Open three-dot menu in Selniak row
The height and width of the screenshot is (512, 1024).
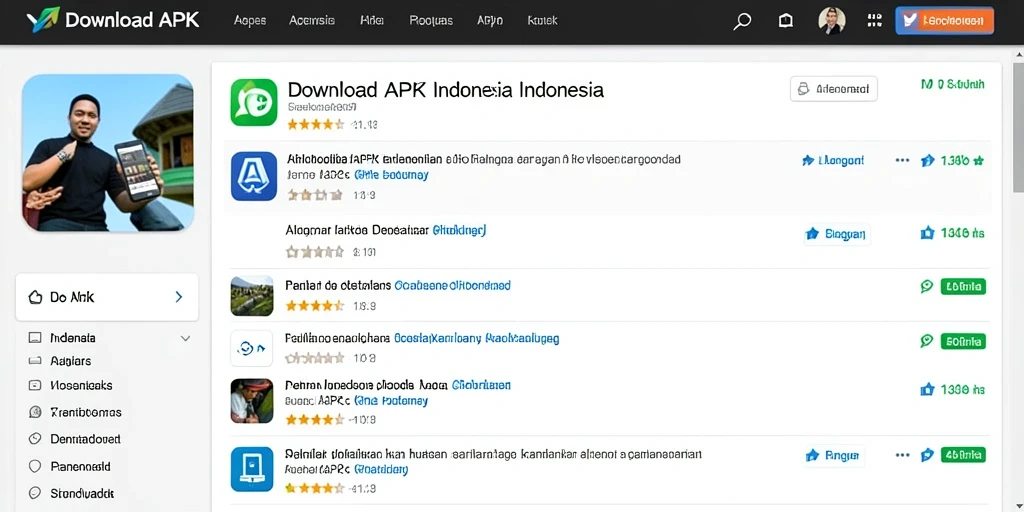[x=903, y=455]
